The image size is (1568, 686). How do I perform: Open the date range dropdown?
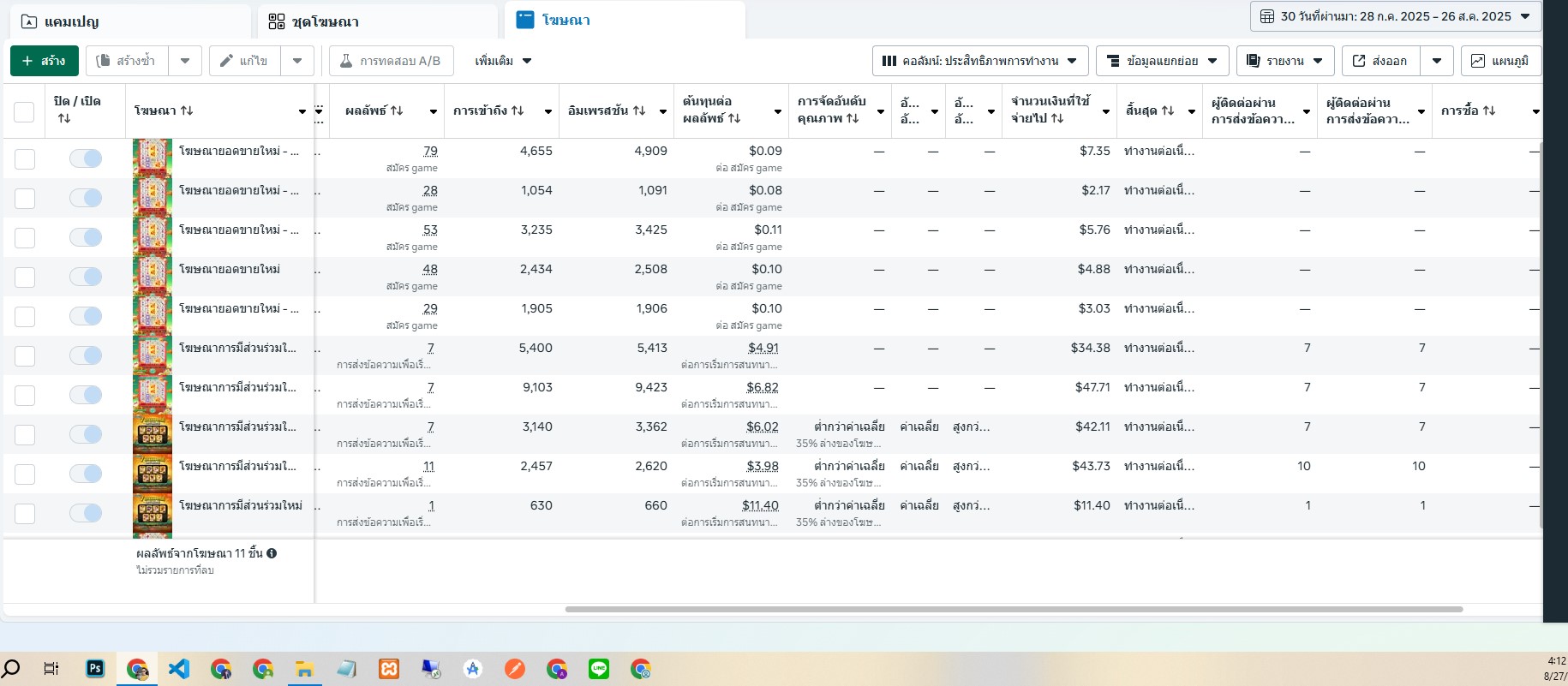click(x=1396, y=16)
